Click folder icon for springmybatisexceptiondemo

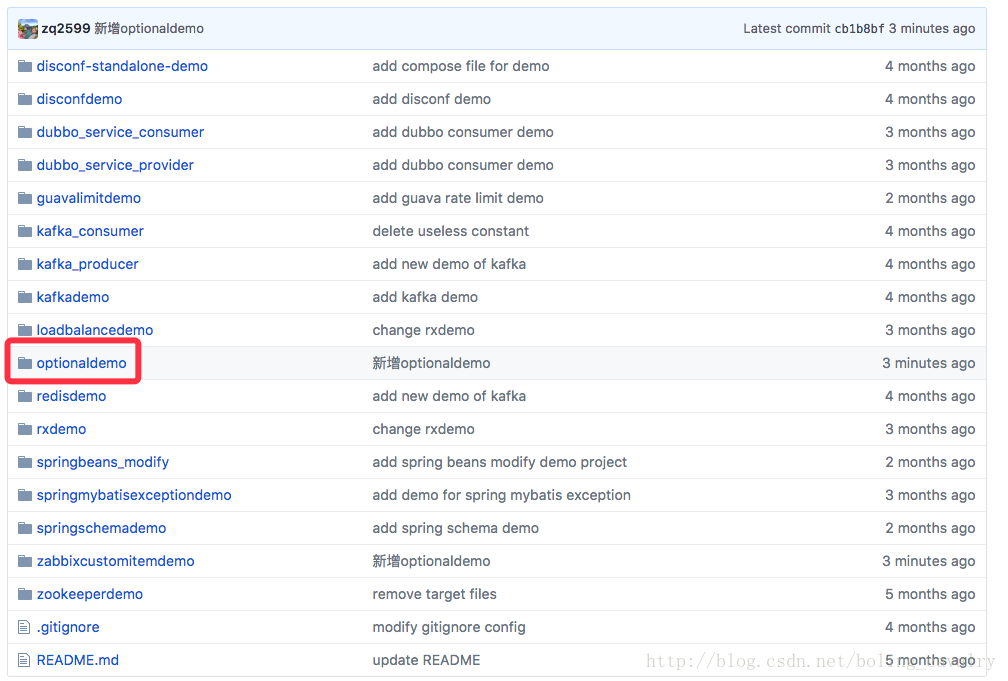point(25,495)
